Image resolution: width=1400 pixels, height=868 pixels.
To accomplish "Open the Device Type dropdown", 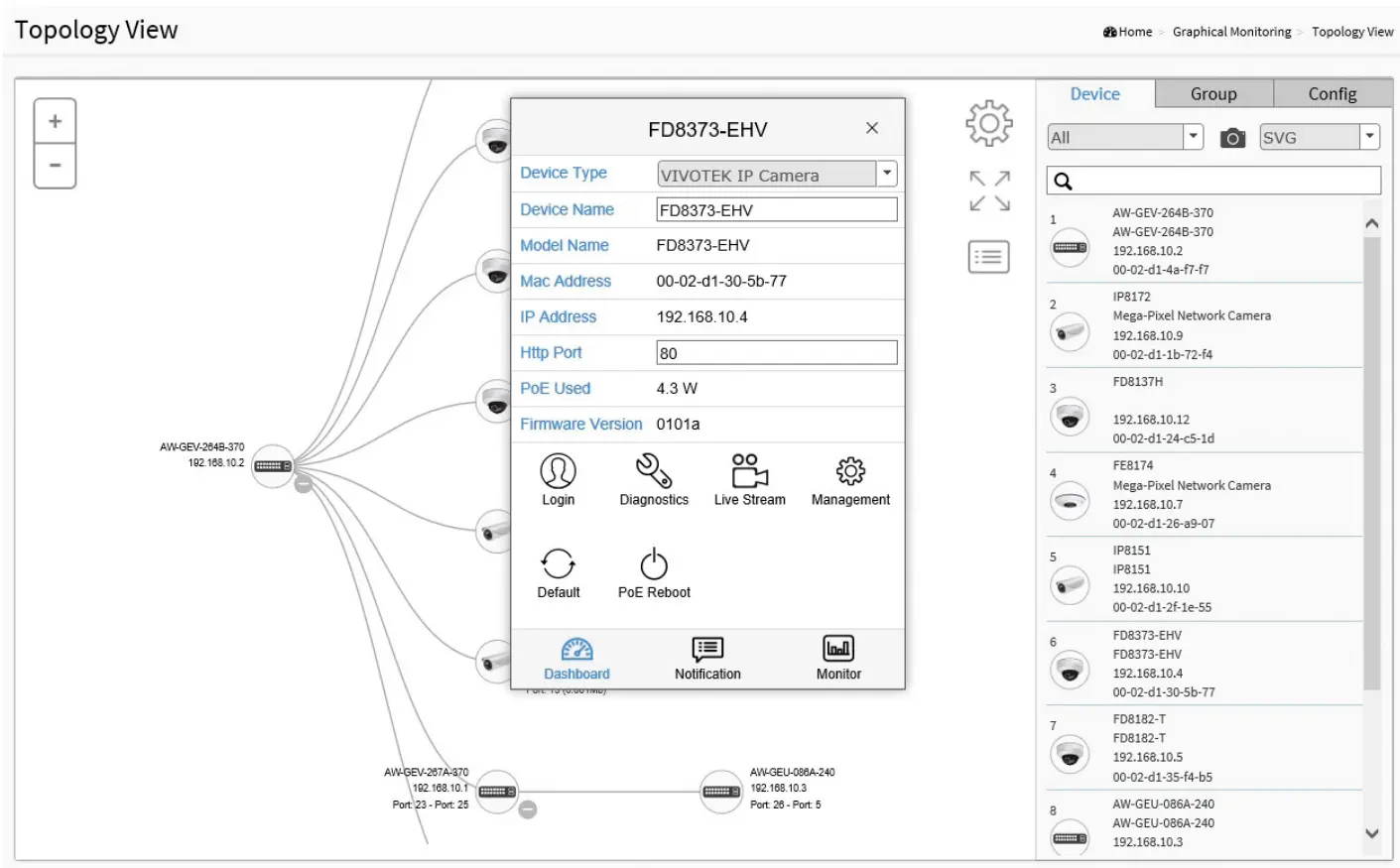I will (x=887, y=174).
